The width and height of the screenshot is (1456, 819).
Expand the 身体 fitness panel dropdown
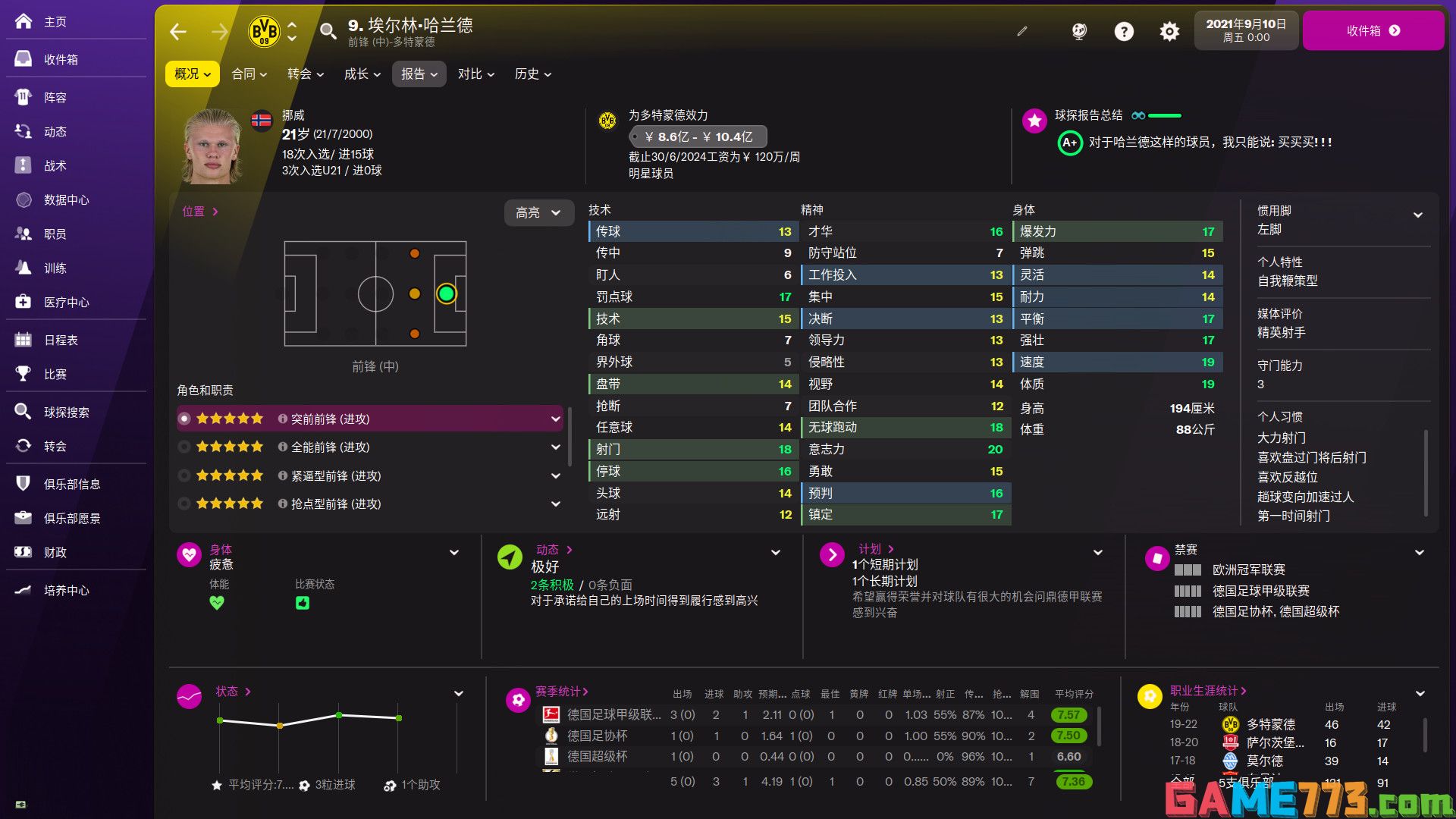coord(454,552)
